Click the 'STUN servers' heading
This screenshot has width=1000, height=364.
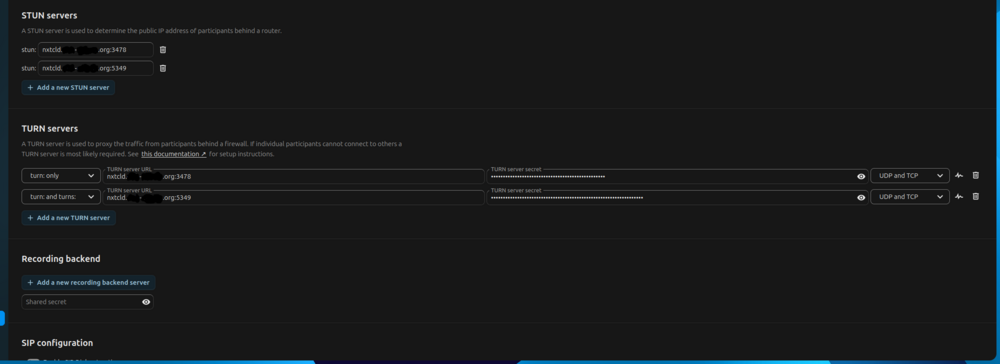pyautogui.click(x=50, y=15)
